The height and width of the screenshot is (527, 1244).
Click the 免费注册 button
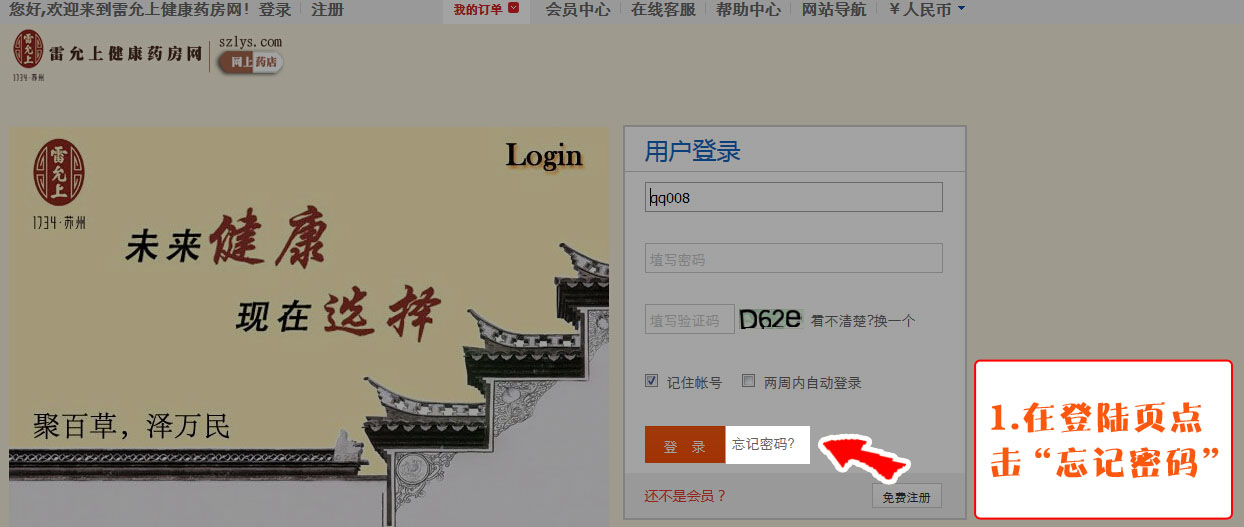906,496
